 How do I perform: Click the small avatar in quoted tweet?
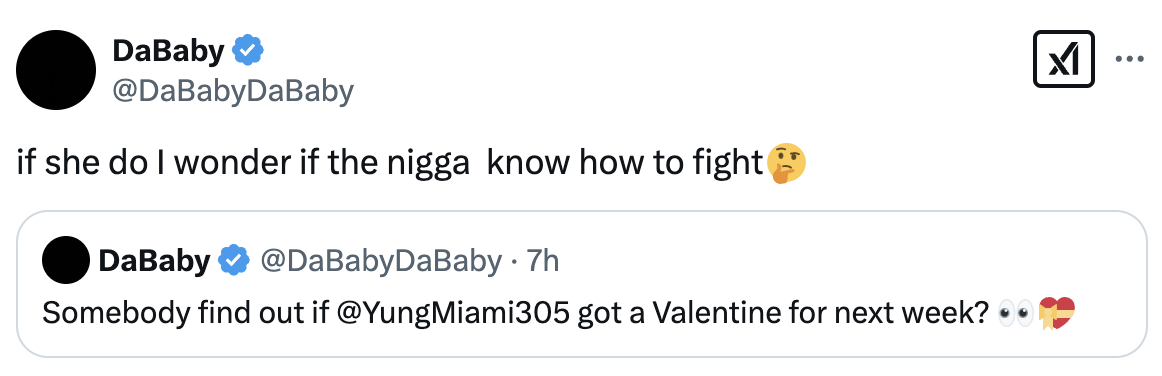[x=66, y=260]
